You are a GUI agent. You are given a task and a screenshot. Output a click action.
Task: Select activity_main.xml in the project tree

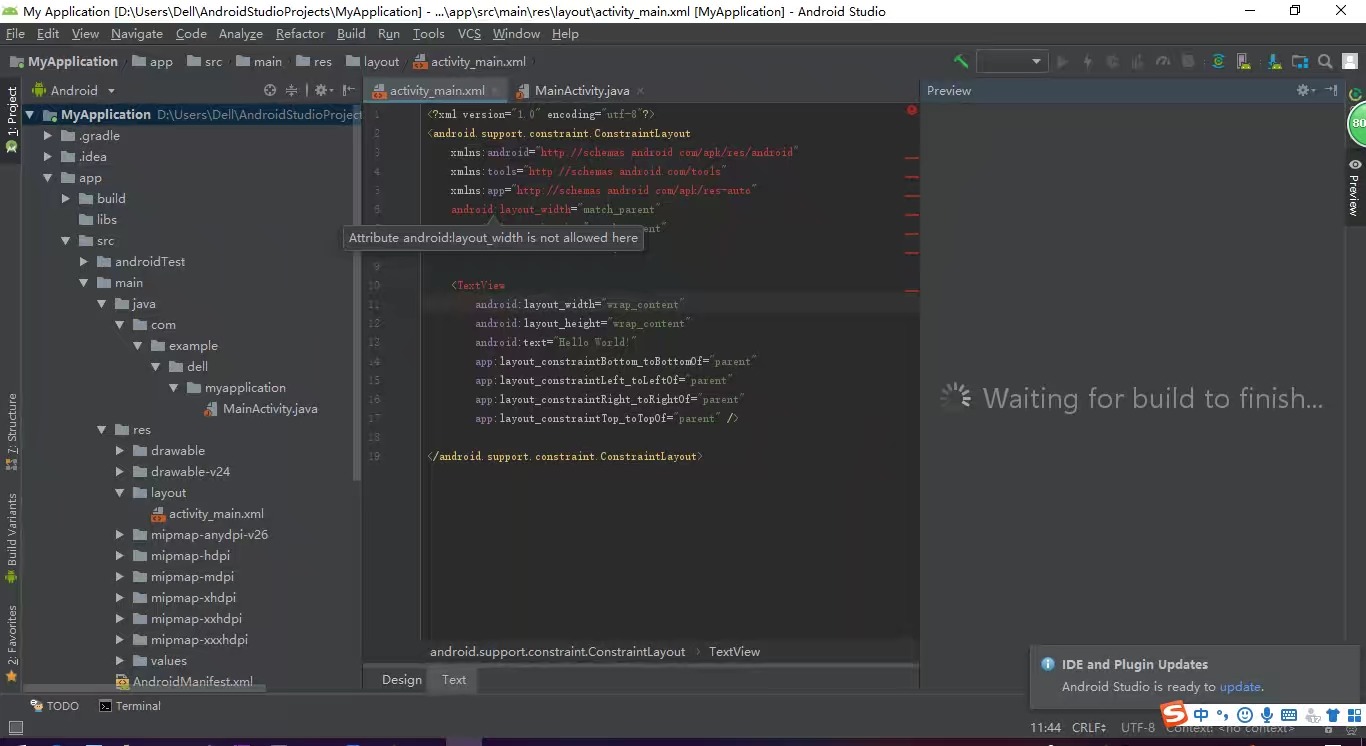click(216, 514)
